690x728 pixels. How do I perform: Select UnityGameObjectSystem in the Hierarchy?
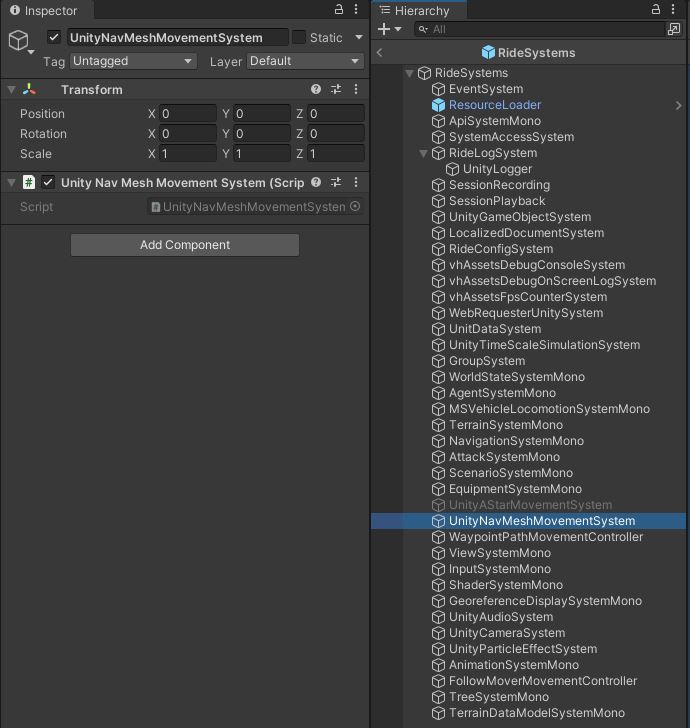coord(520,217)
